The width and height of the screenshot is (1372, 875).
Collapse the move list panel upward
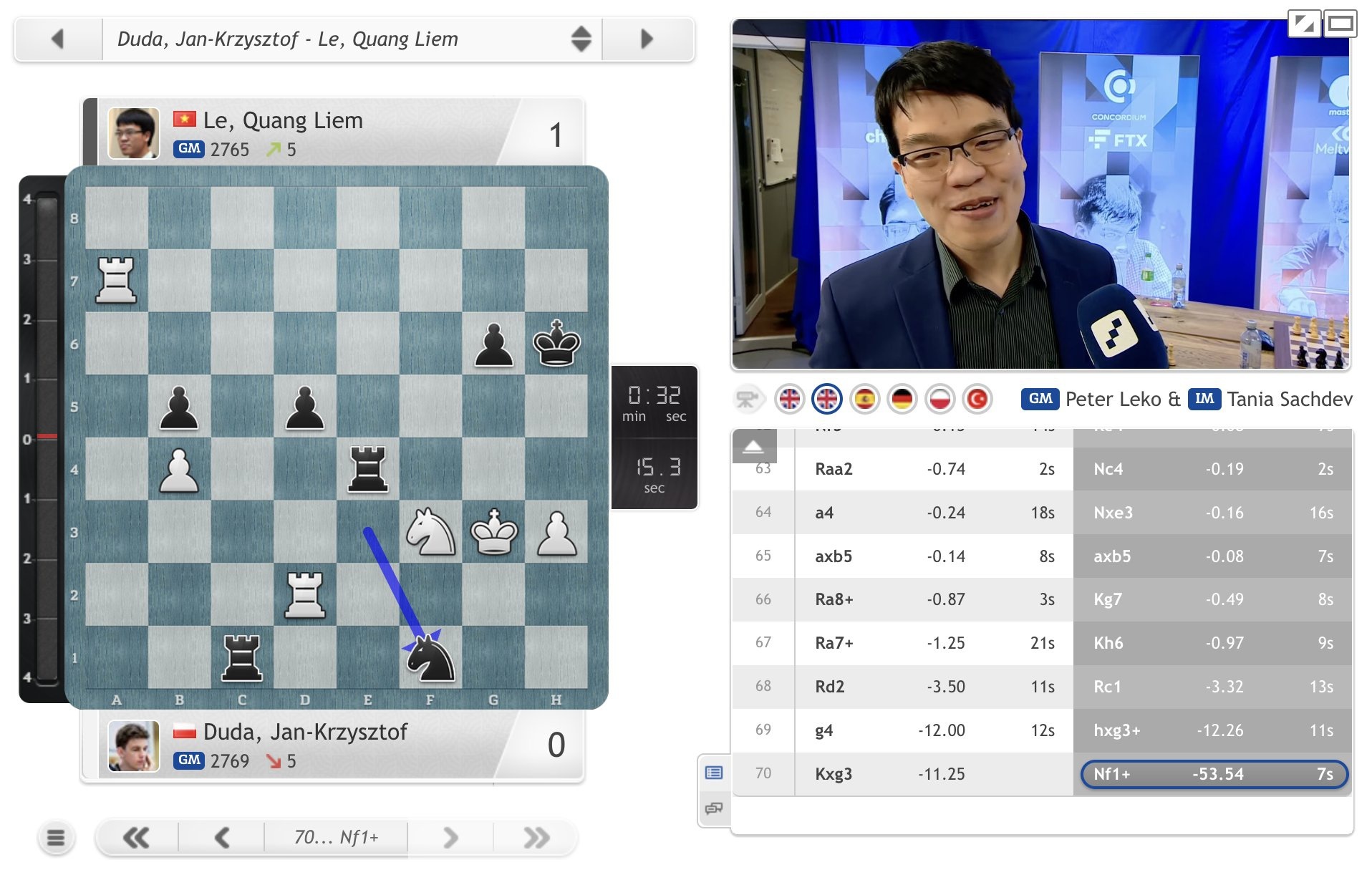pos(753,448)
